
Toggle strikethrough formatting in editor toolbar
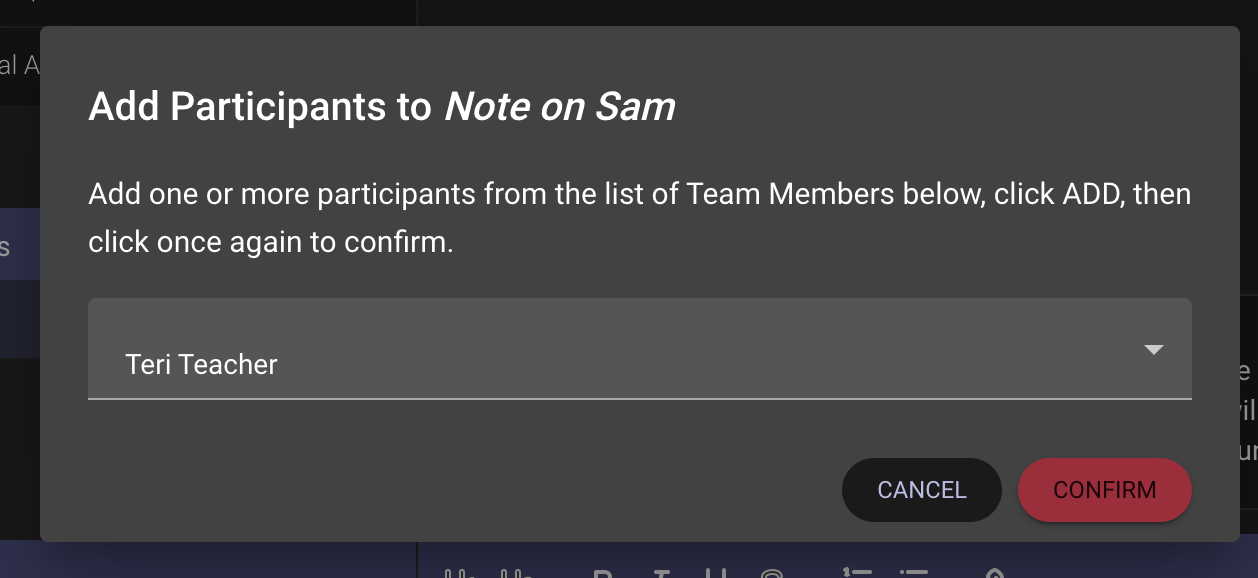point(771,574)
